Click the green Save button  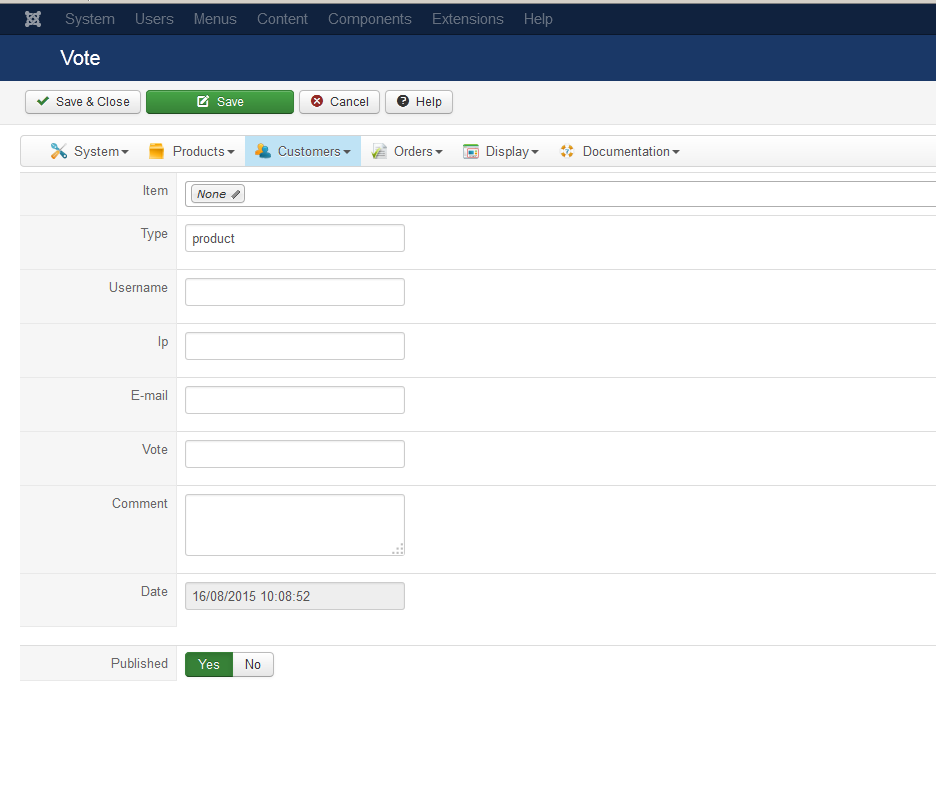tap(220, 102)
